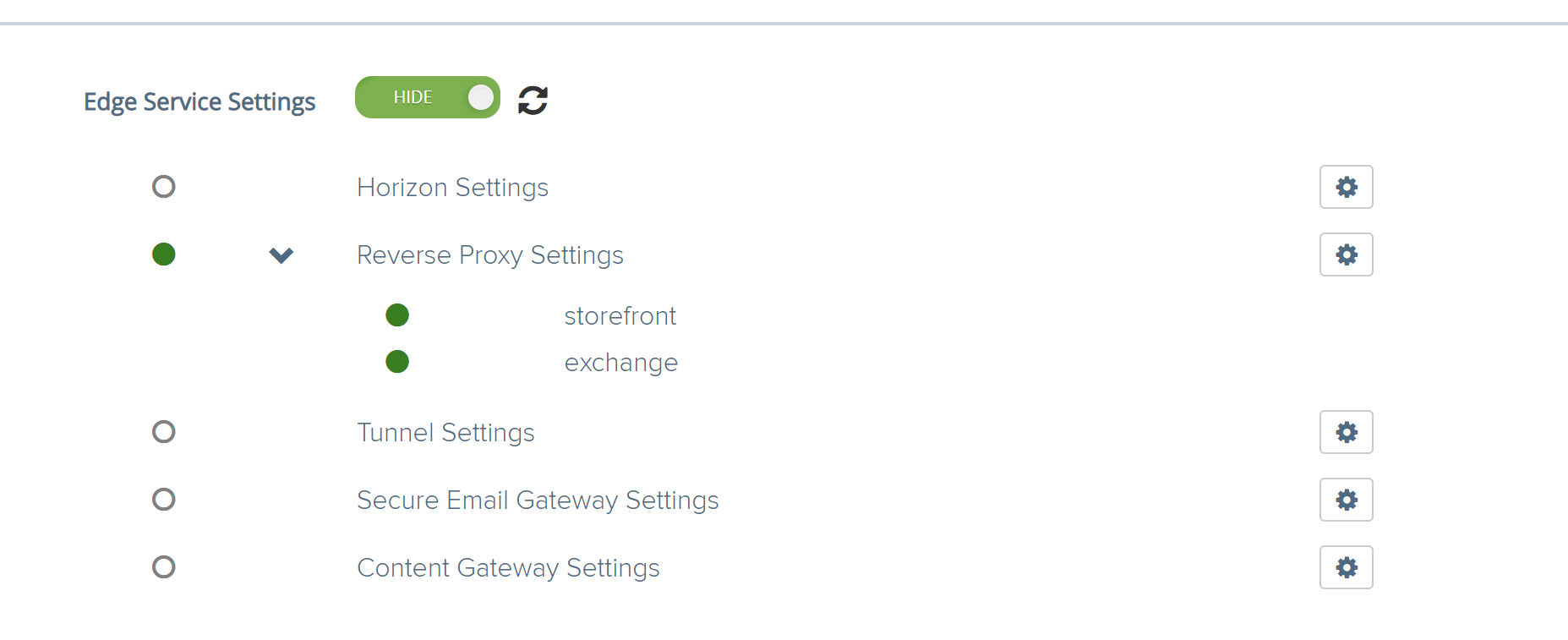Open Horizon Settings gear icon
The height and width of the screenshot is (640, 1568).
(x=1346, y=187)
